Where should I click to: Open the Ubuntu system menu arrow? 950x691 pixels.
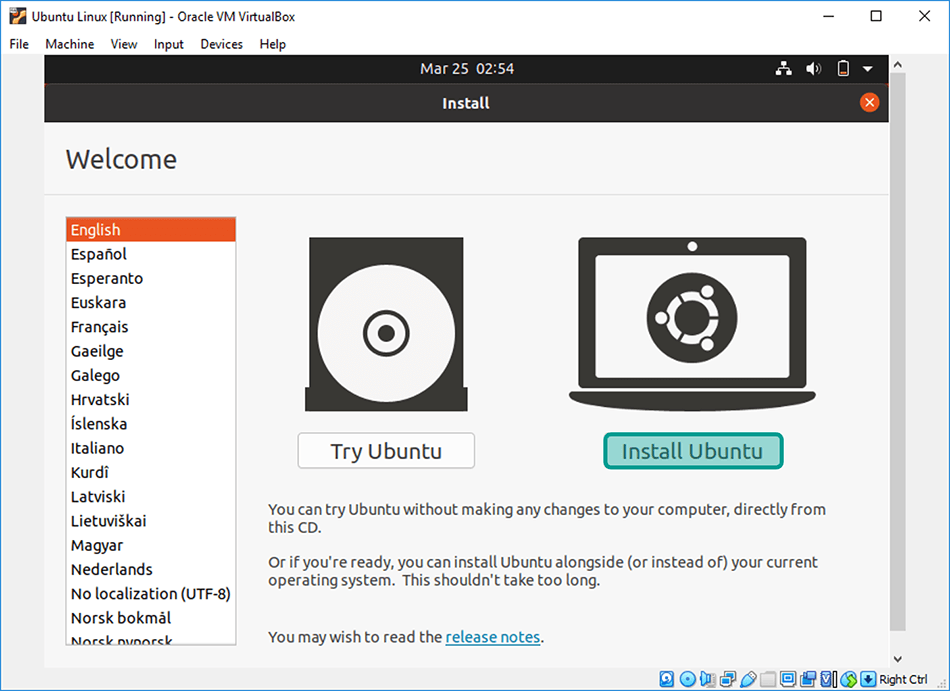[x=868, y=68]
